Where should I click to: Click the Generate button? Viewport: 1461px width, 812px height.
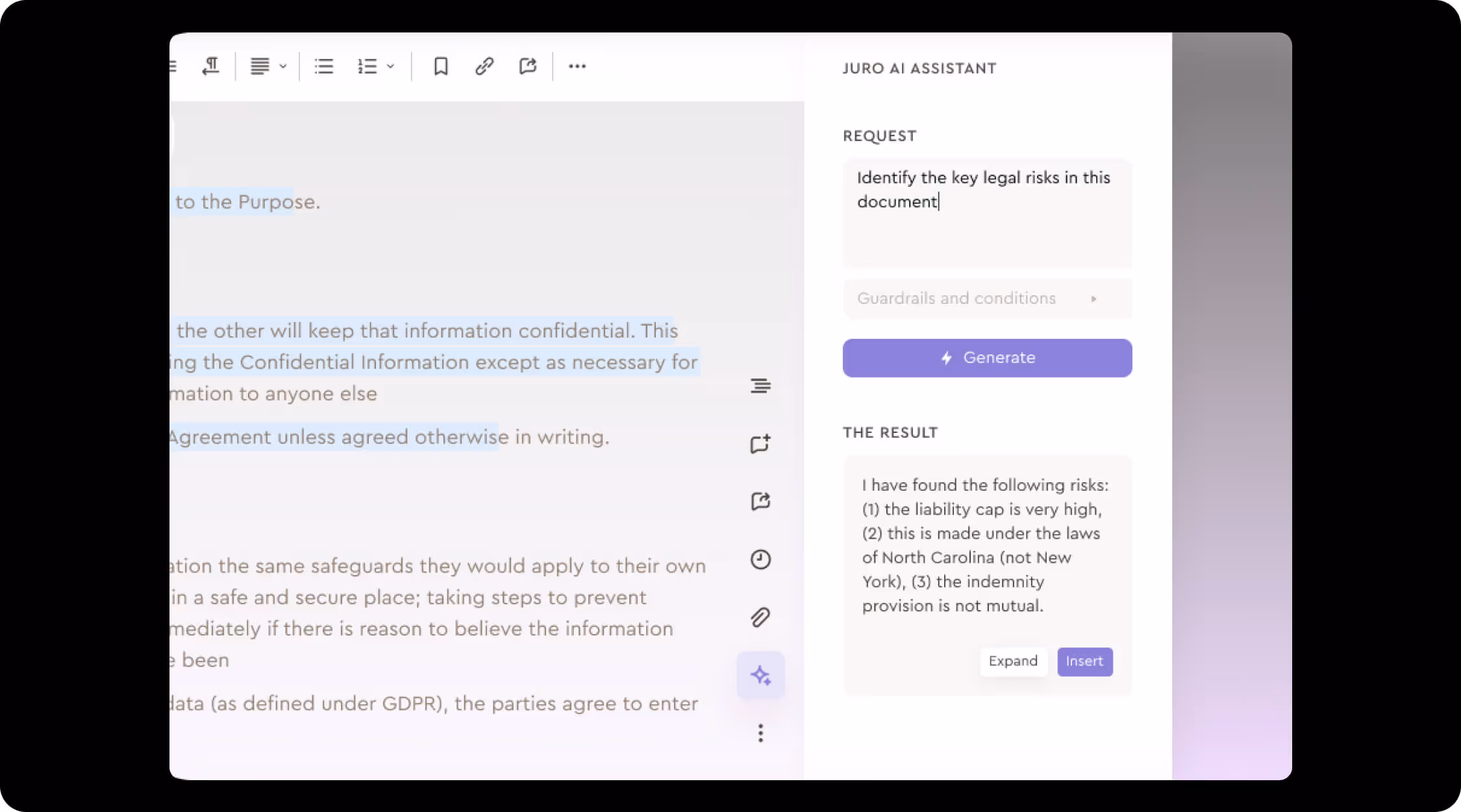click(x=987, y=358)
